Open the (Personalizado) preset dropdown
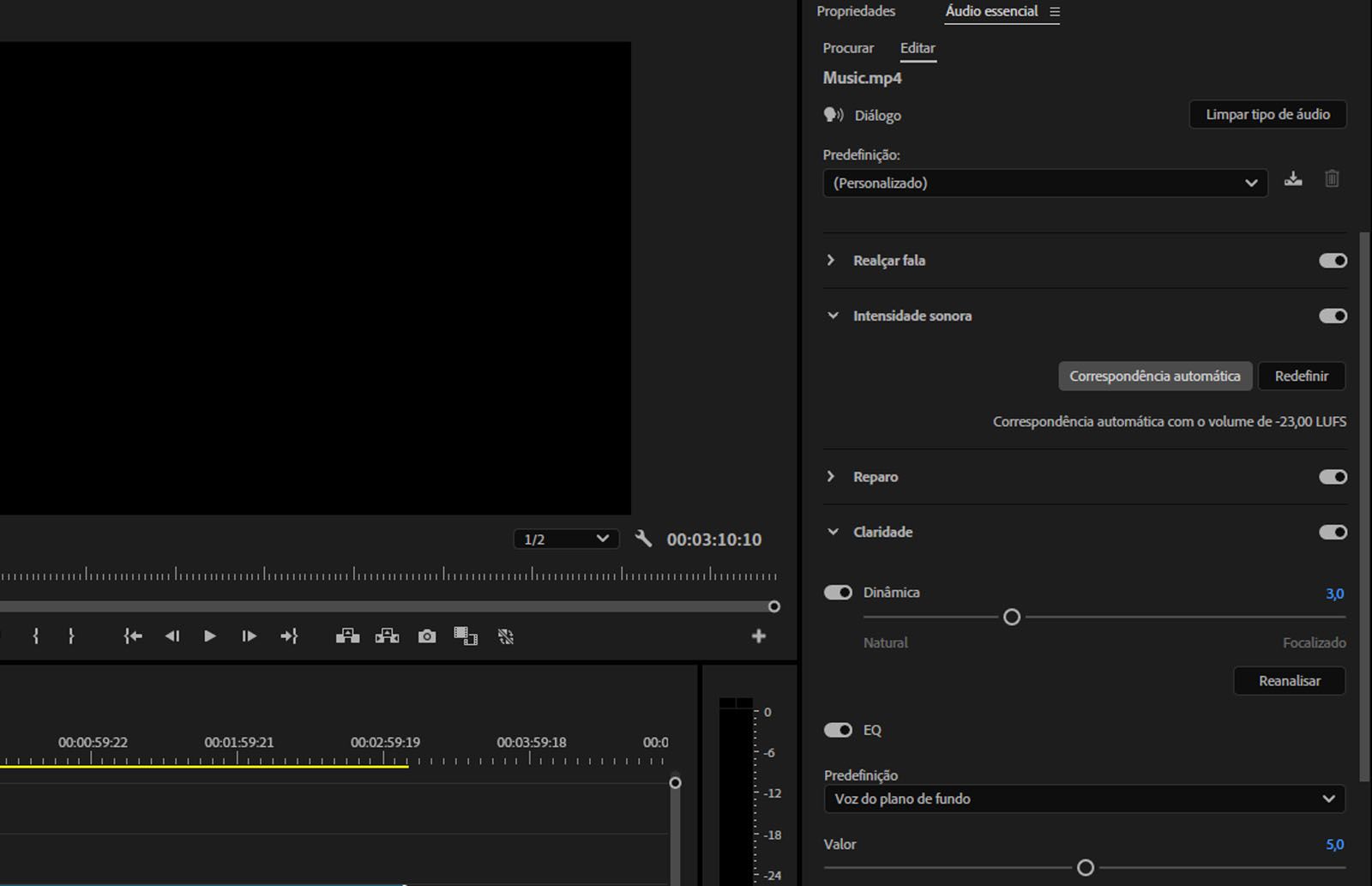Screen dimensions: 1372x886 click(x=1044, y=184)
